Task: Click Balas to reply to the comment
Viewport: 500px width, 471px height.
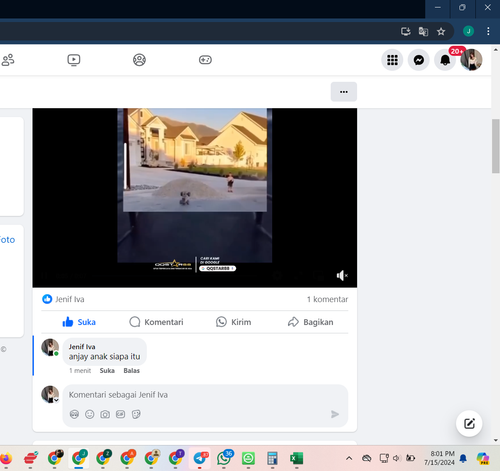Action: tap(132, 371)
